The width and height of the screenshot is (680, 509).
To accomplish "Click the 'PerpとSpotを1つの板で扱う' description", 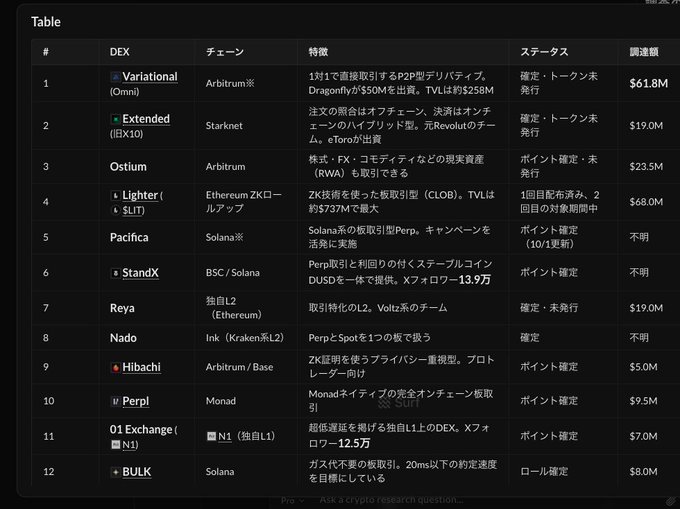I will [369, 338].
